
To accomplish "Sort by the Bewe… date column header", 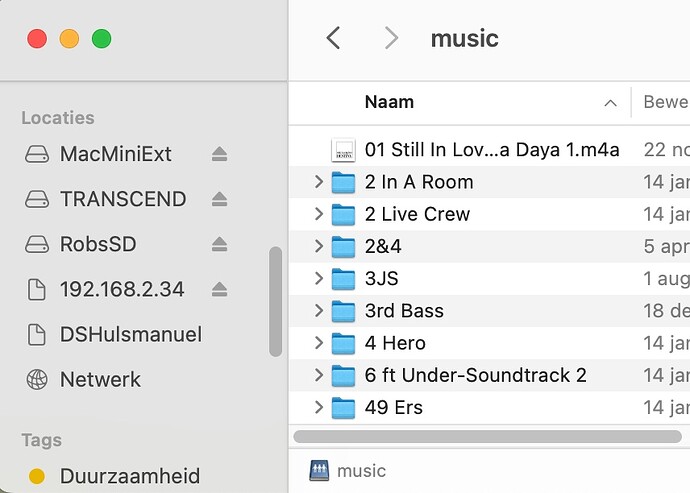I will click(666, 102).
